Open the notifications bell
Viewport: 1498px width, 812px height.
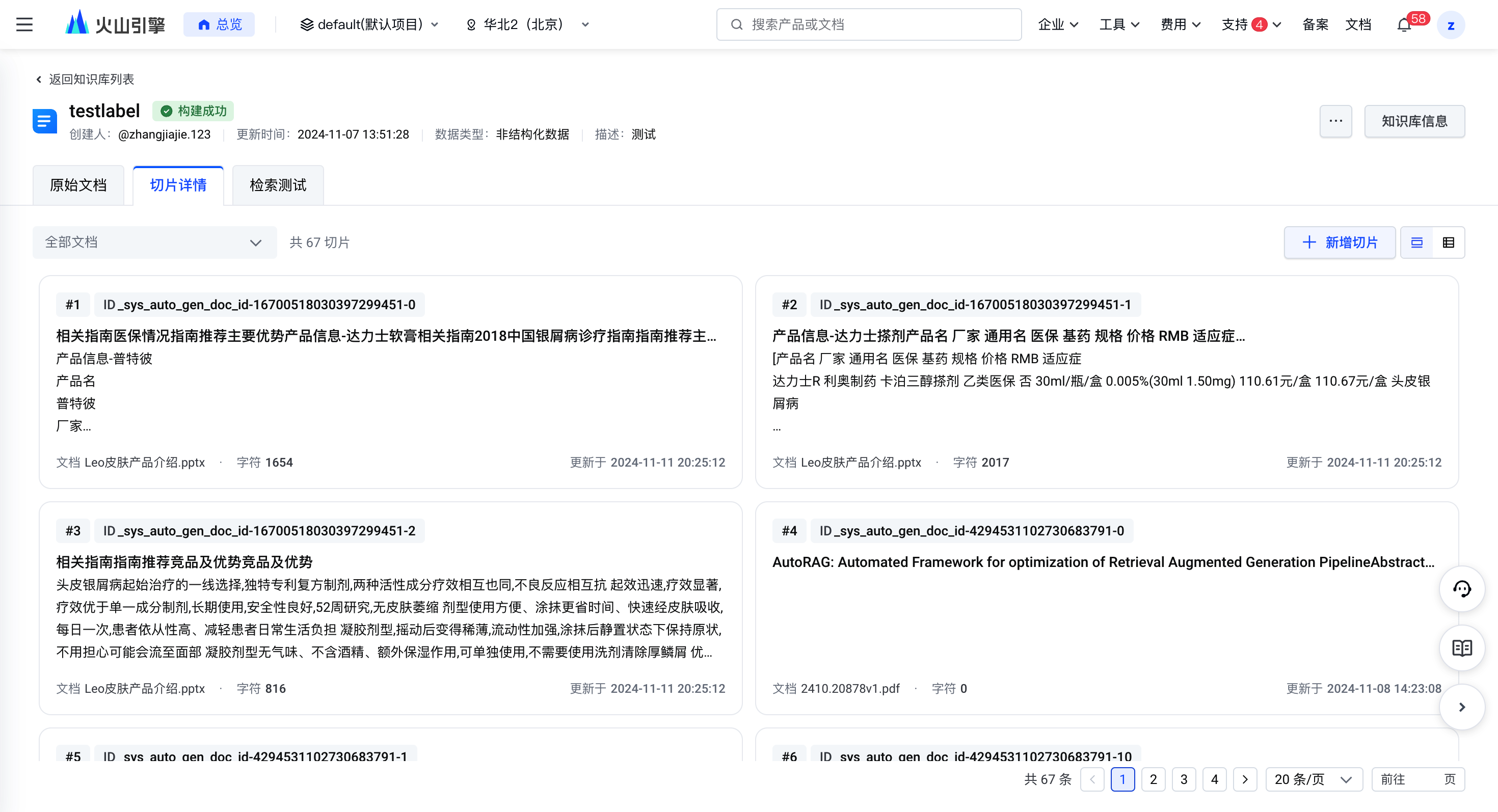pyautogui.click(x=1403, y=24)
